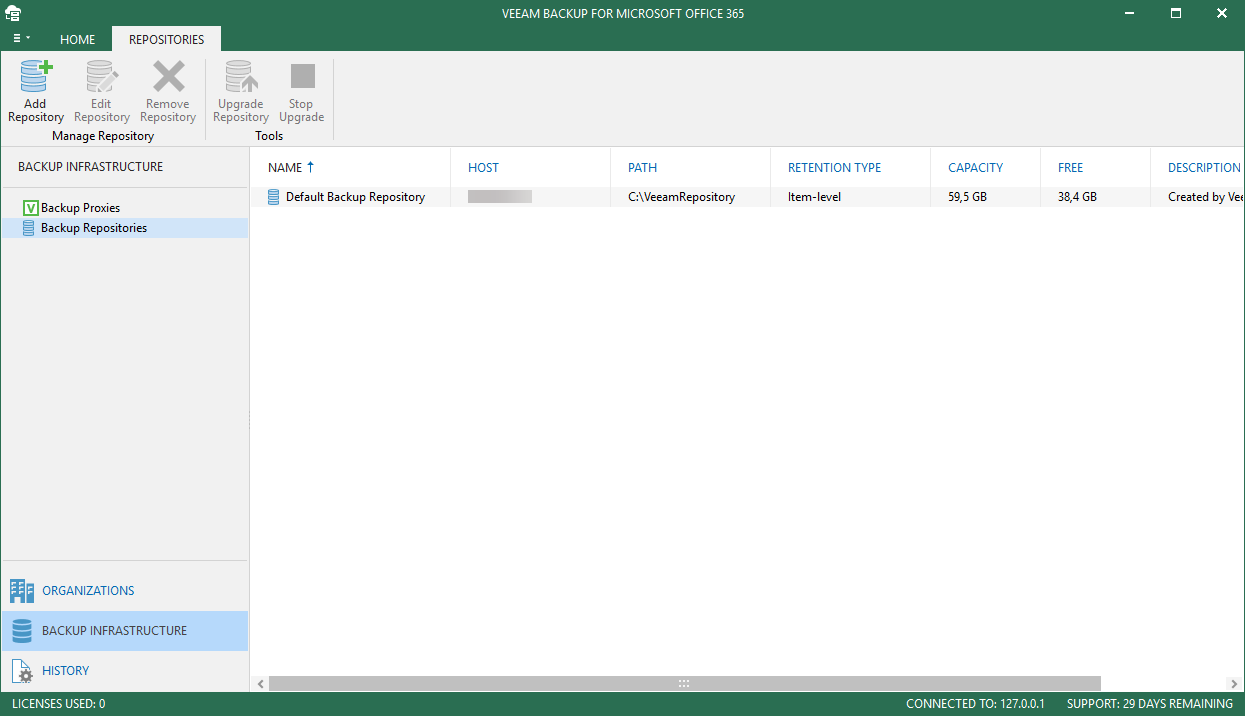Sort by the Free column header
This screenshot has width=1245, height=716.
[1096, 168]
